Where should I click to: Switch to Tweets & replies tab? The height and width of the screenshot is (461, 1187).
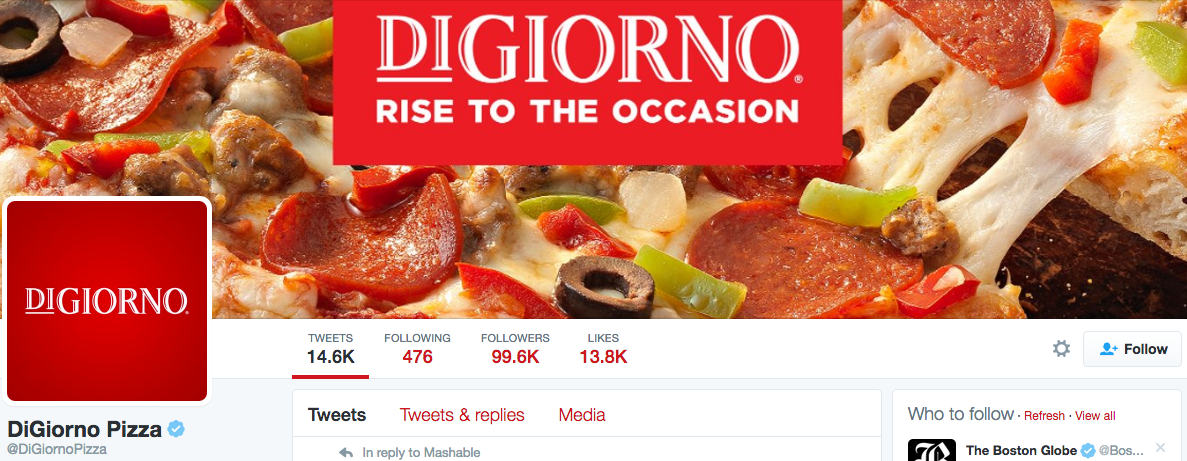click(x=462, y=415)
